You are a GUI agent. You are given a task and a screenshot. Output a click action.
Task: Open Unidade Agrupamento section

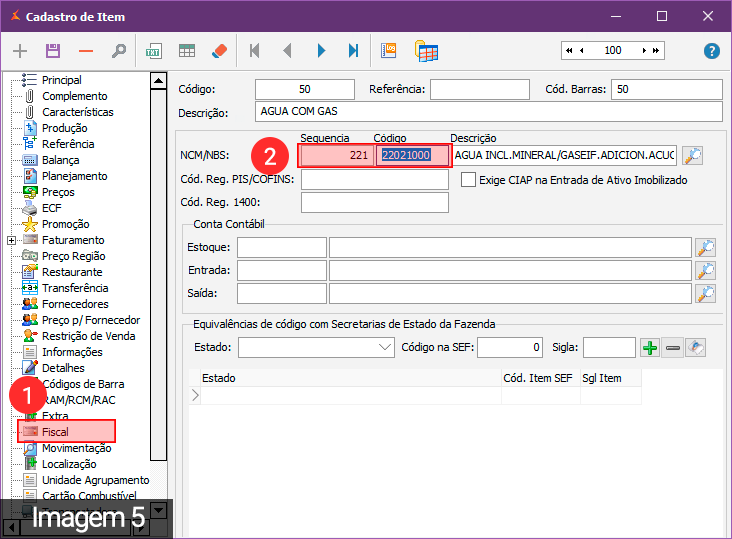pos(95,480)
